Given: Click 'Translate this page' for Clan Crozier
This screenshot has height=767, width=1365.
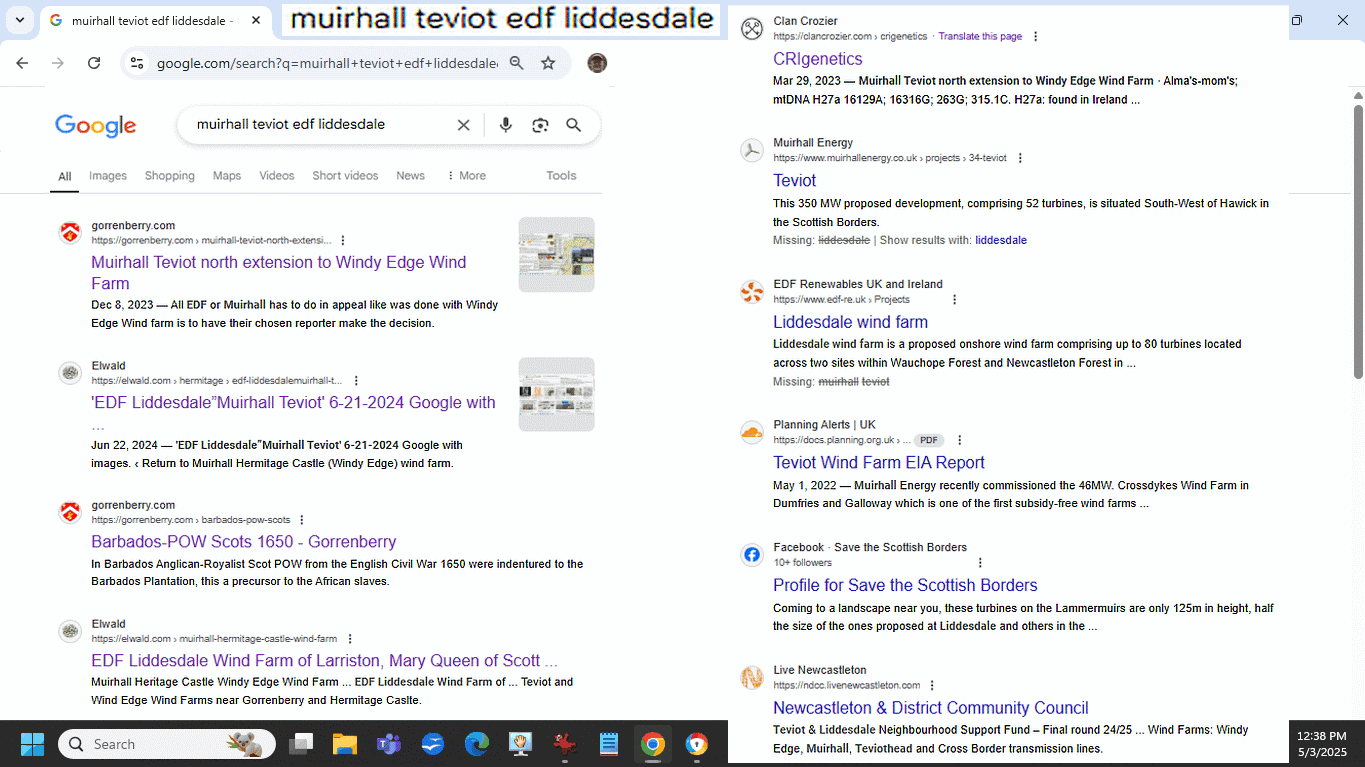Looking at the screenshot, I should [x=980, y=37].
